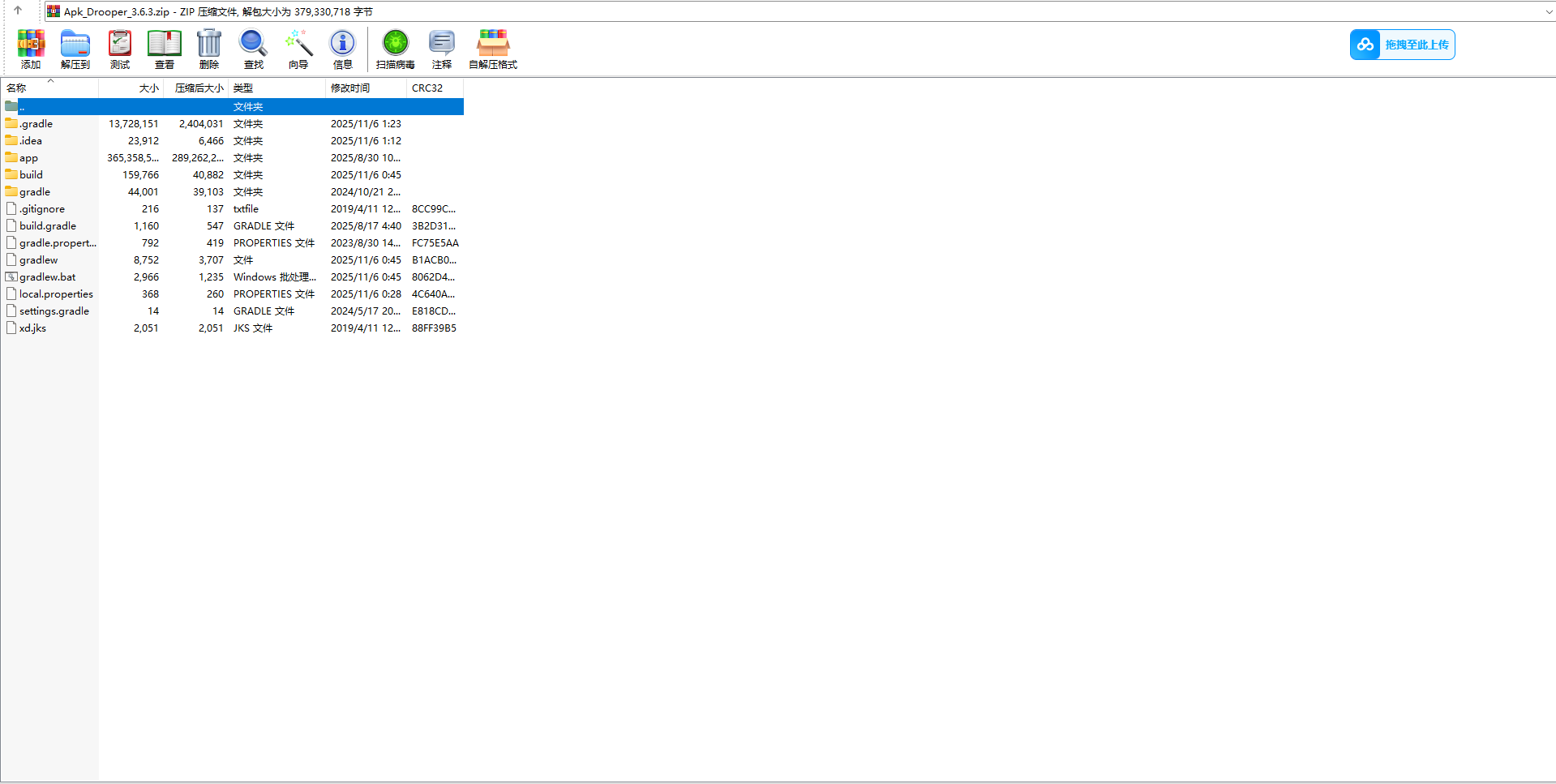Launch the Wizard (向导) wand icon
The width and height of the screenshot is (1556, 784).
point(298,49)
